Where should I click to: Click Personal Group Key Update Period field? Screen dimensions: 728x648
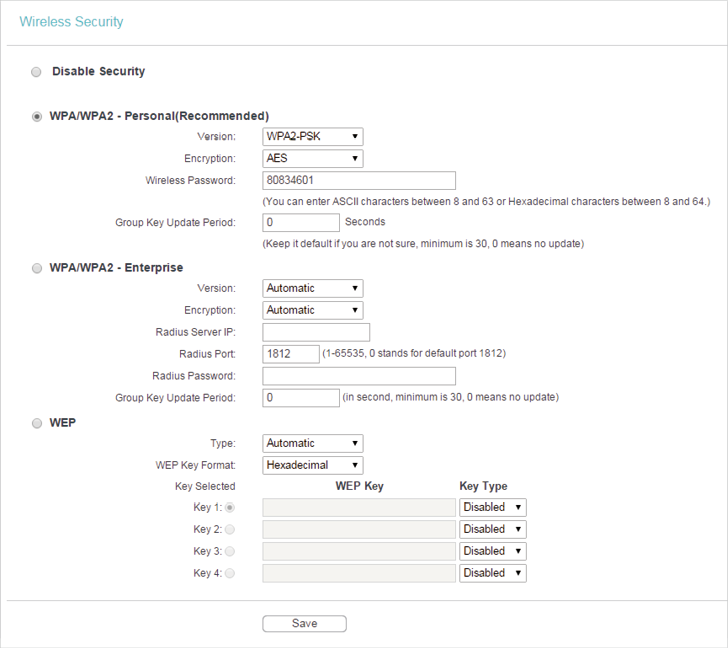coord(301,222)
